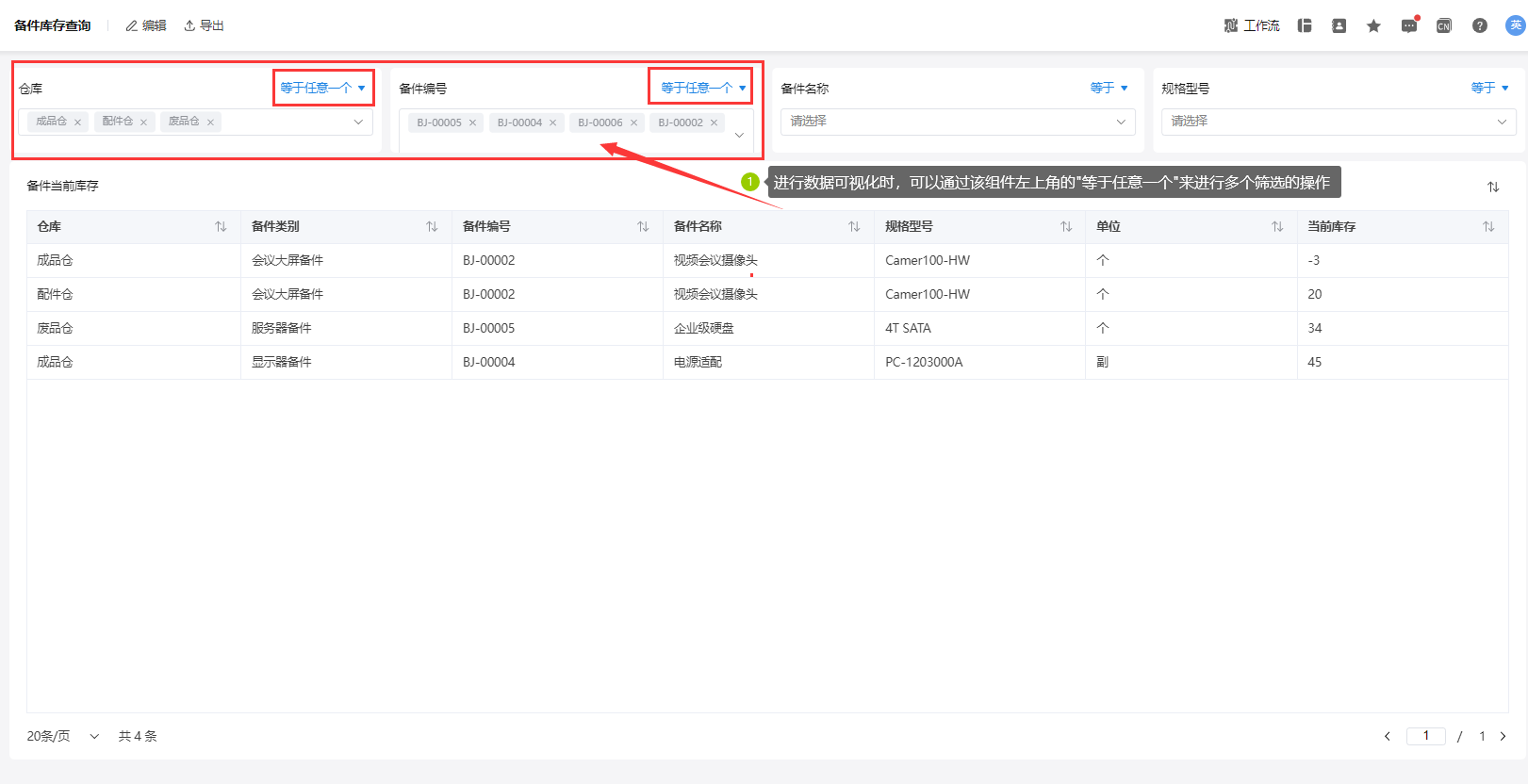Sort table by 备件名称 column sort icon
Screen dimensions: 1528x784
point(854,226)
